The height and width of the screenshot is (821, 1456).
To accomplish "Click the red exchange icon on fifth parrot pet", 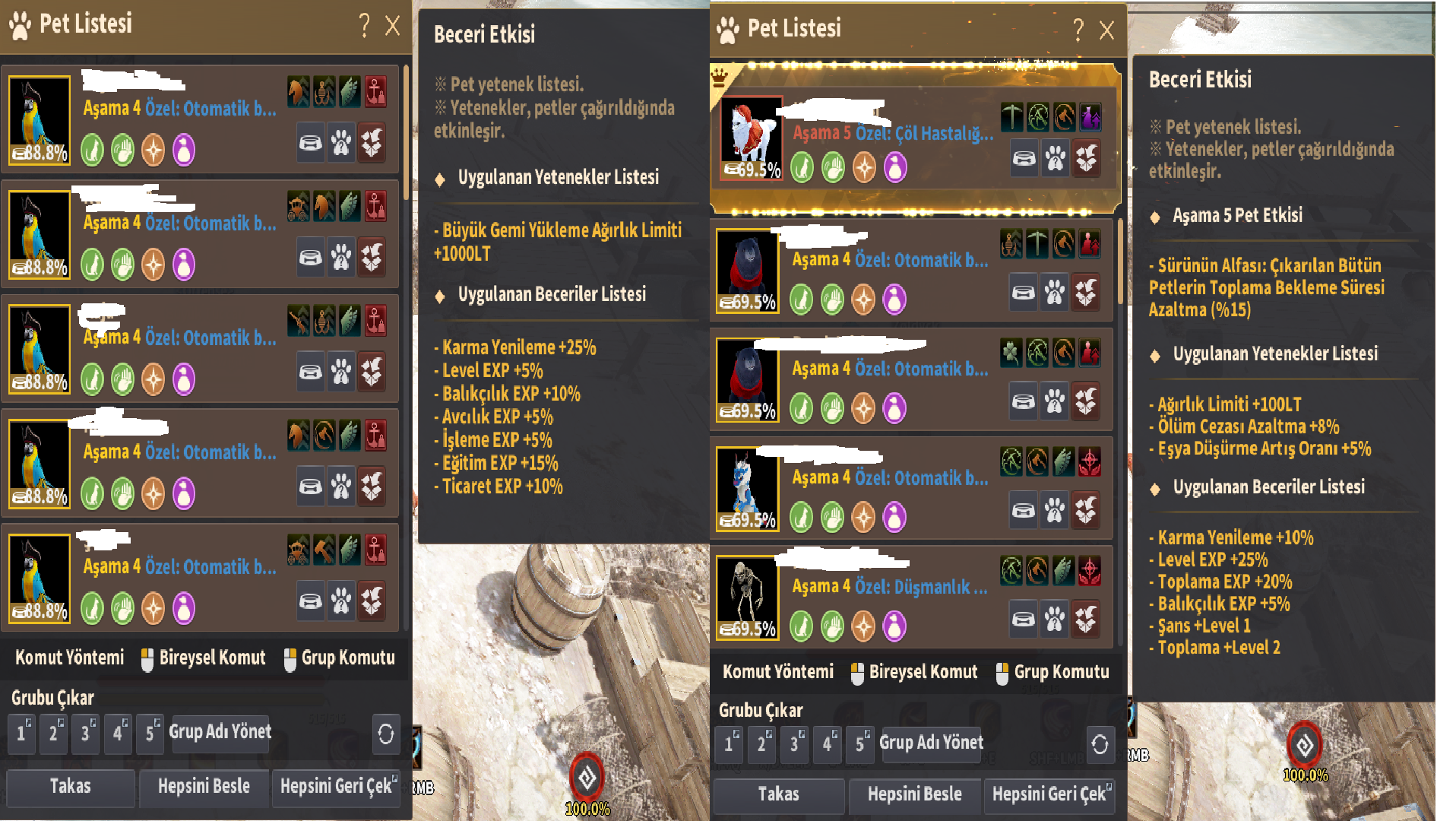I will 372,601.
